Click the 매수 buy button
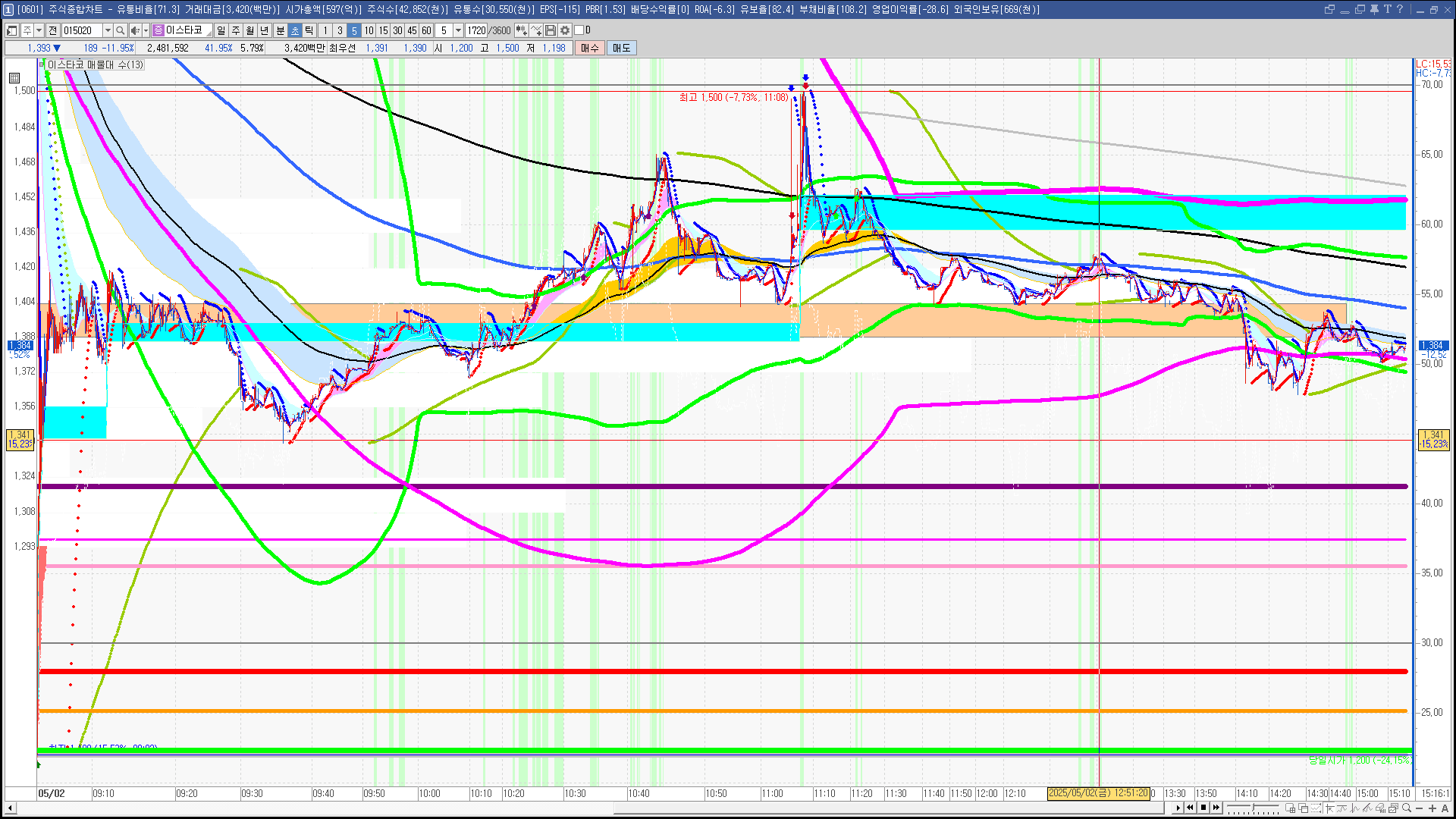 pyautogui.click(x=589, y=48)
